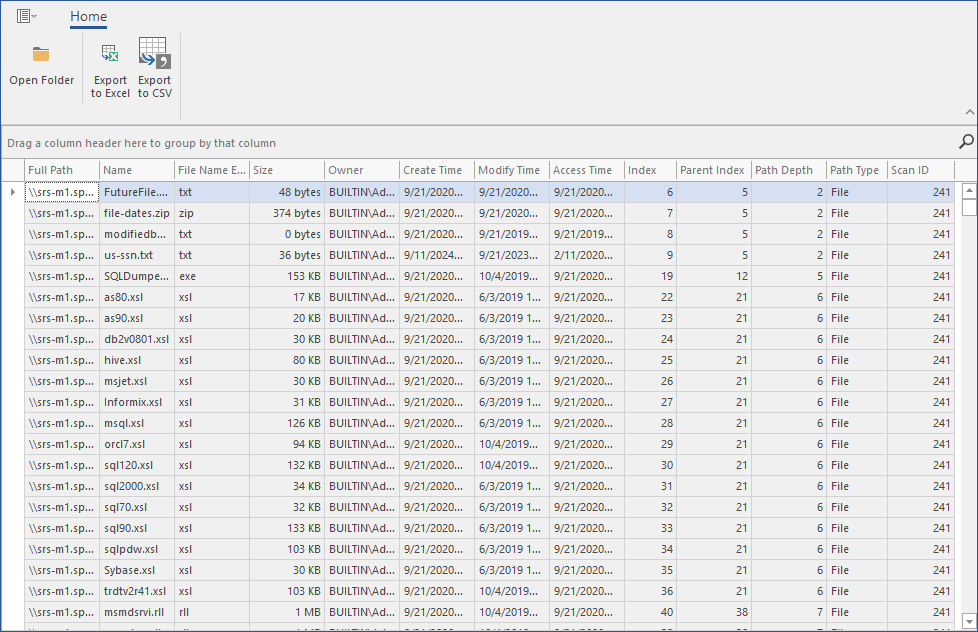Click the Path Type column header
This screenshot has width=978, height=632.
[x=856, y=170]
